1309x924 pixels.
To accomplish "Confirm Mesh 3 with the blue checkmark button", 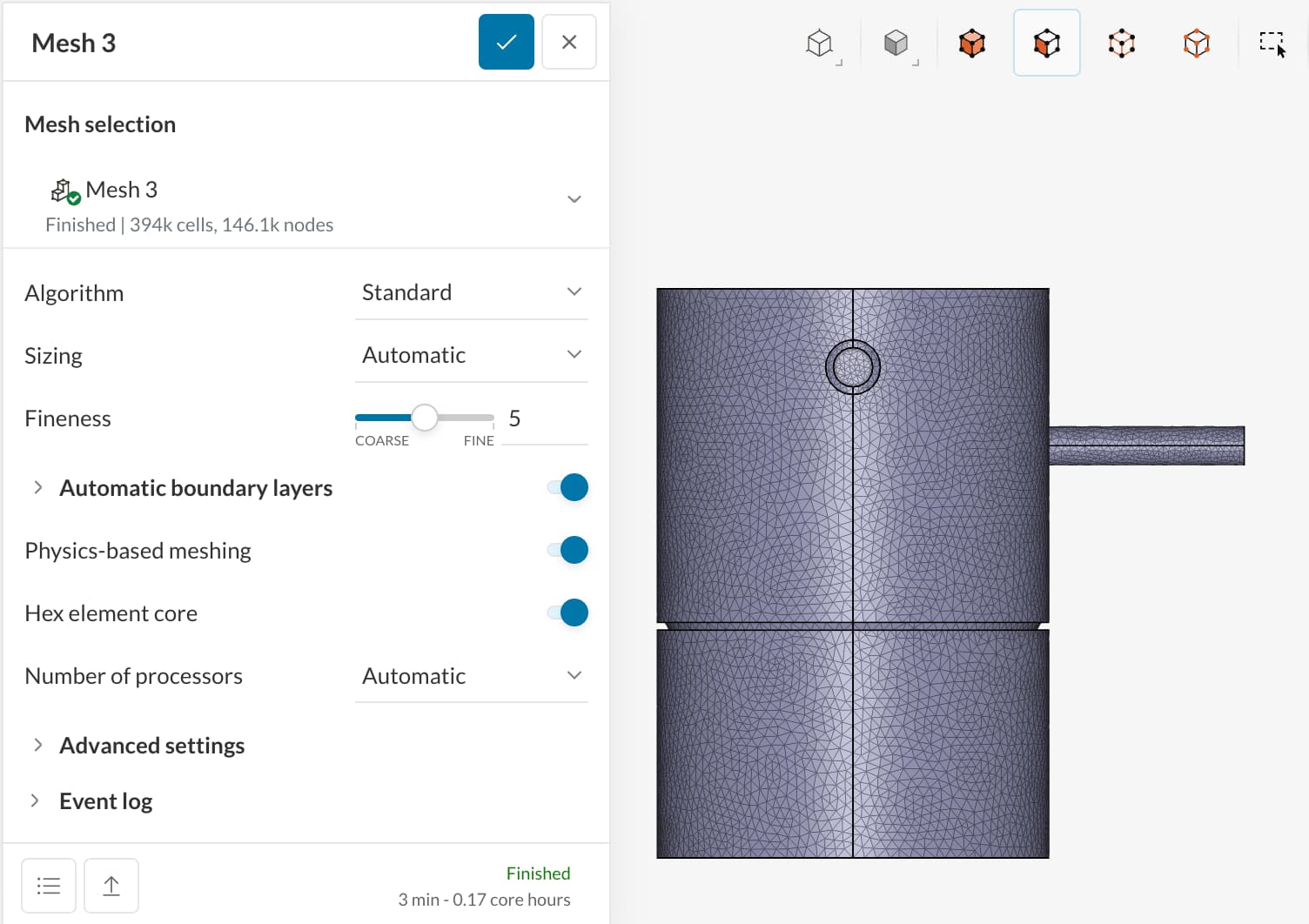I will click(506, 42).
